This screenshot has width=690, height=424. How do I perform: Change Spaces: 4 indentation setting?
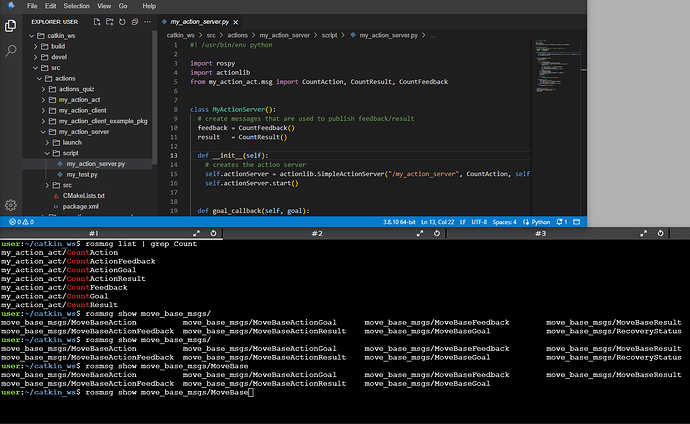tap(504, 222)
